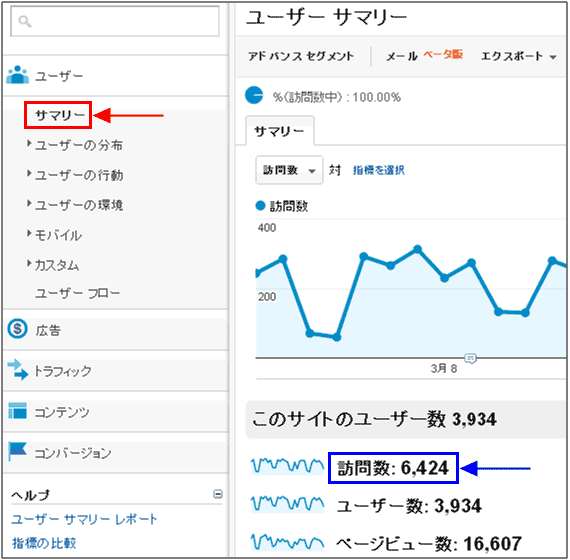
Task: Click the segment pie chart icon
Action: click(254, 95)
